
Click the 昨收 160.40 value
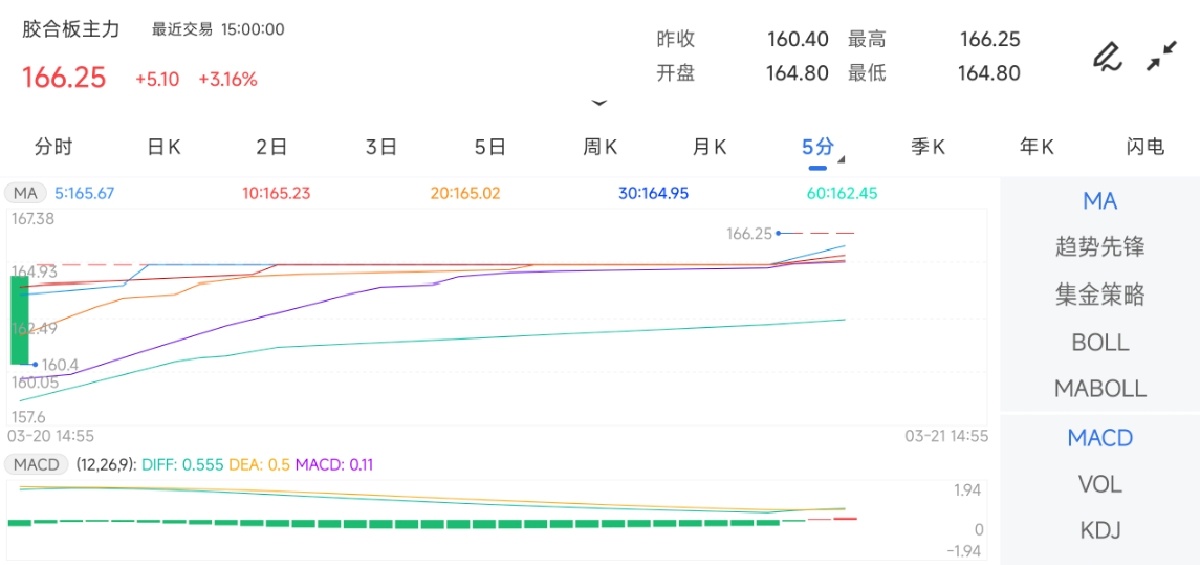point(798,39)
